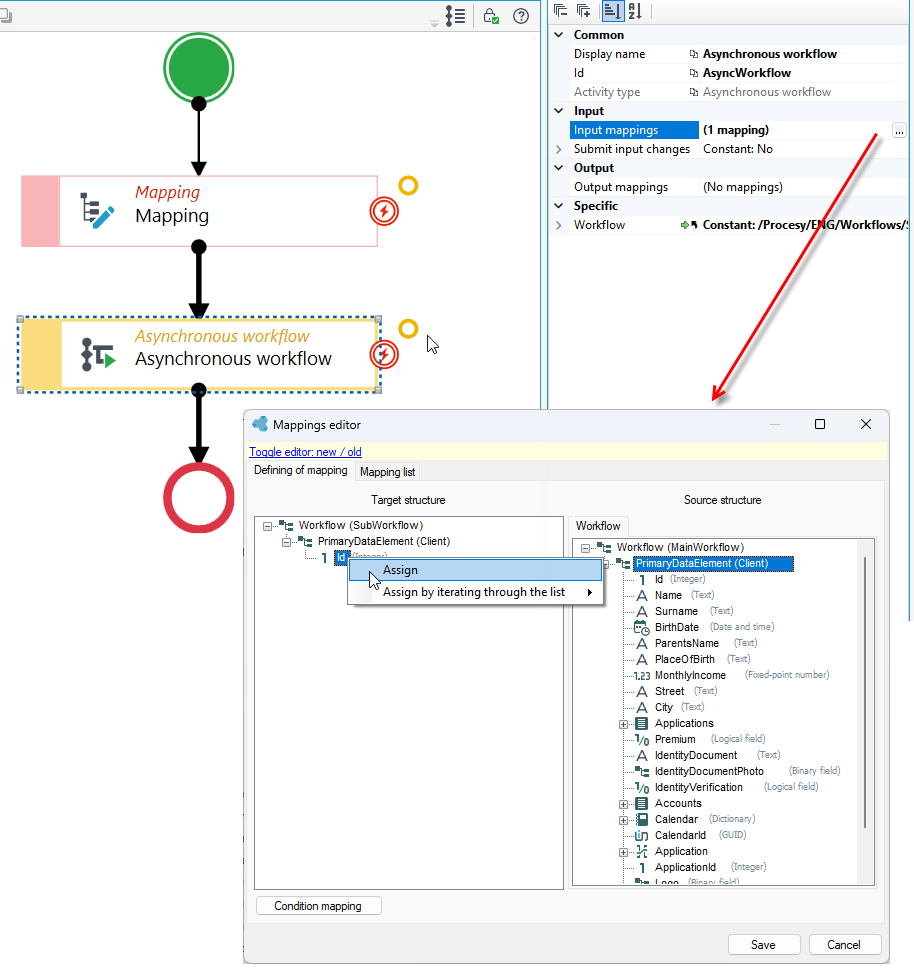The width and height of the screenshot is (914, 969).
Task: Open the Defining of mapping tab
Action: [x=301, y=470]
